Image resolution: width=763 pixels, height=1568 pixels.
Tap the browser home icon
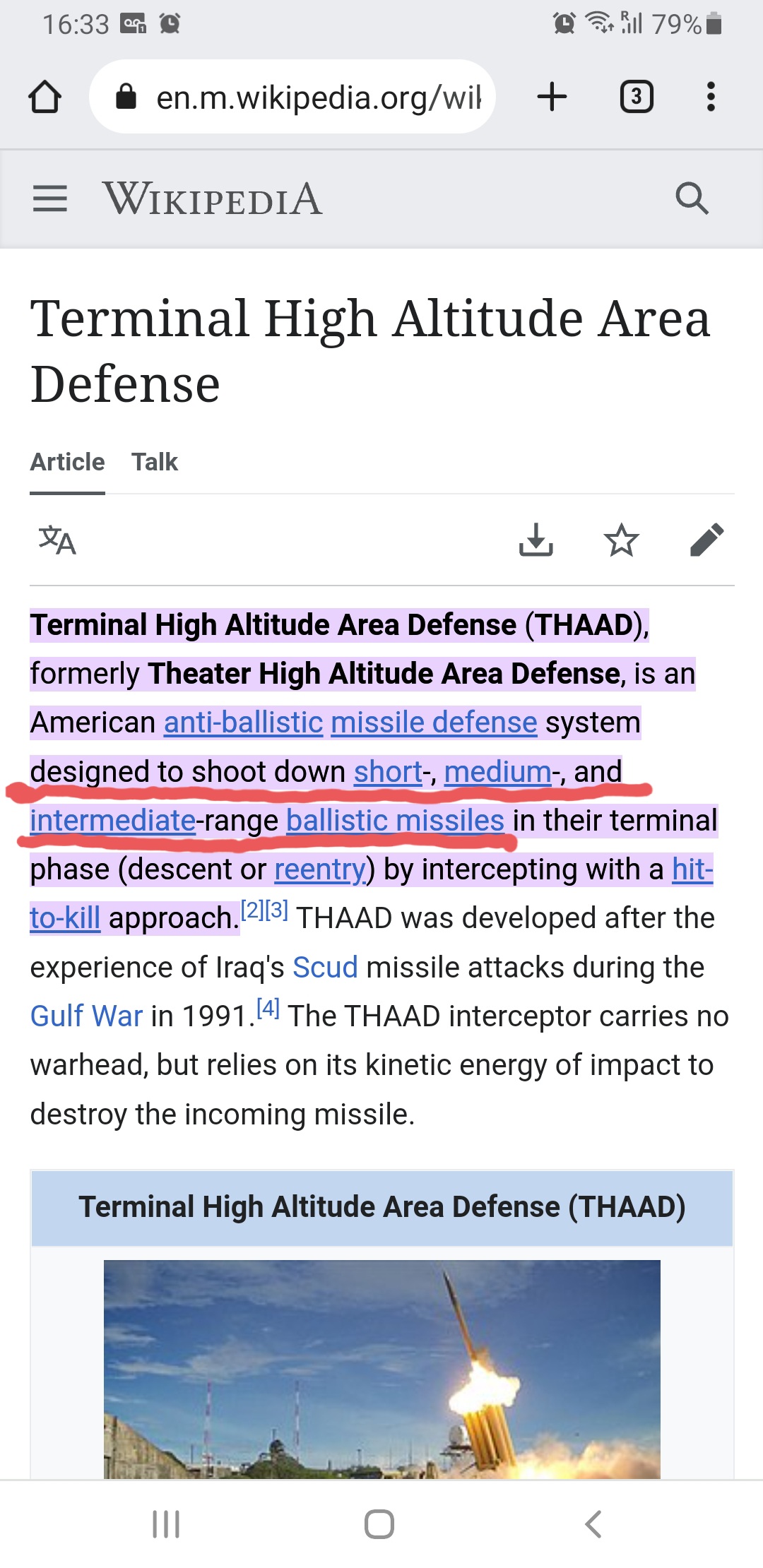pos(45,97)
